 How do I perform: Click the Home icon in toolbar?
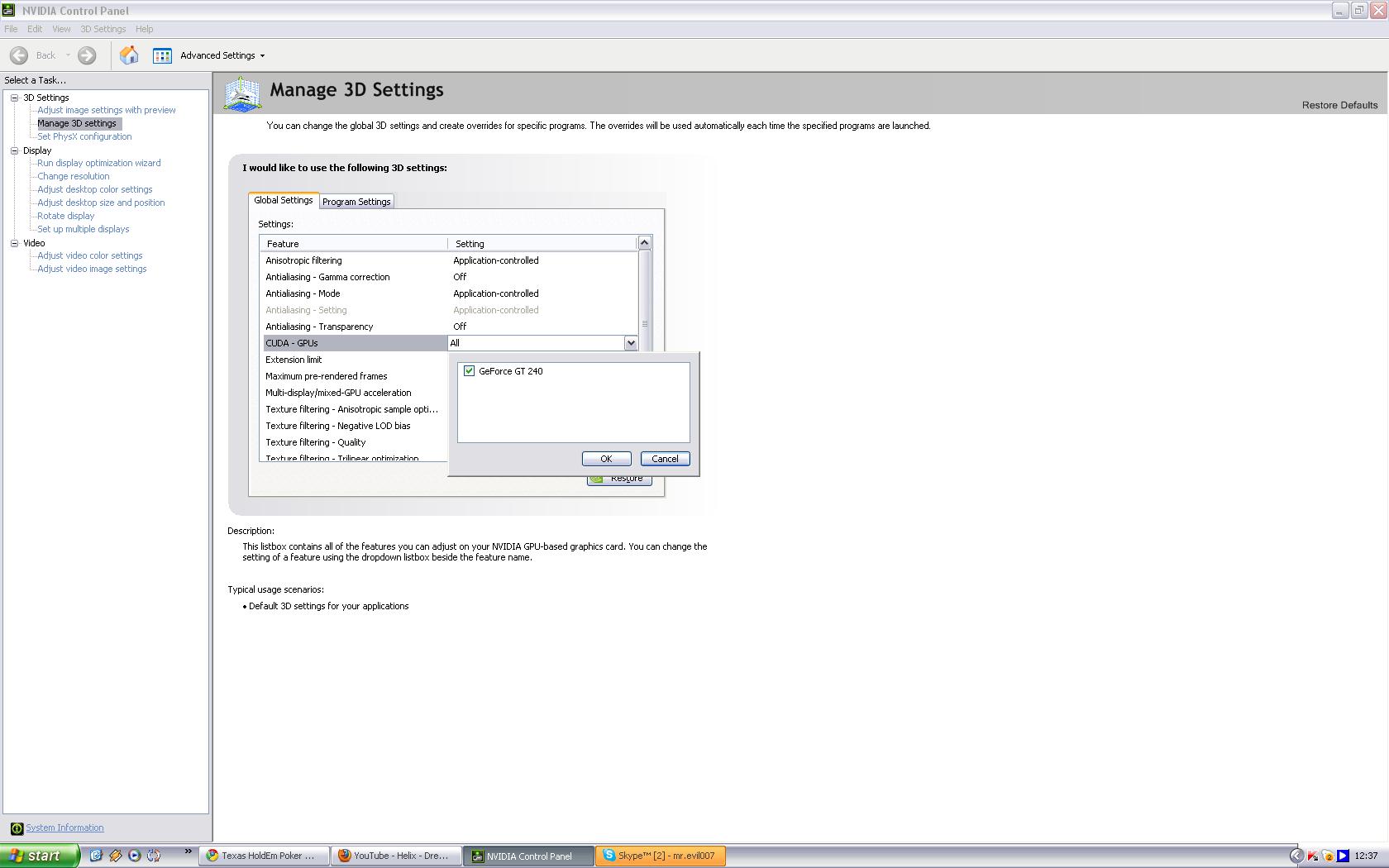(x=129, y=55)
